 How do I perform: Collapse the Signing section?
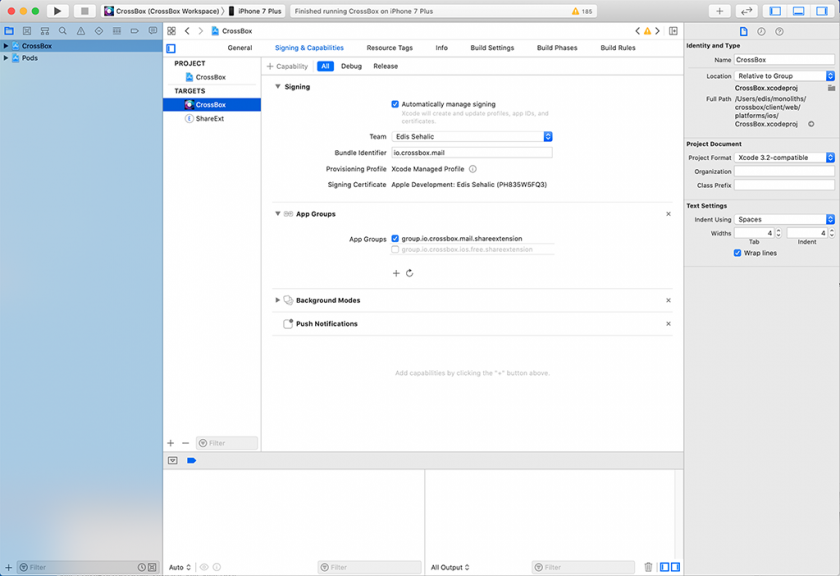click(x=278, y=86)
